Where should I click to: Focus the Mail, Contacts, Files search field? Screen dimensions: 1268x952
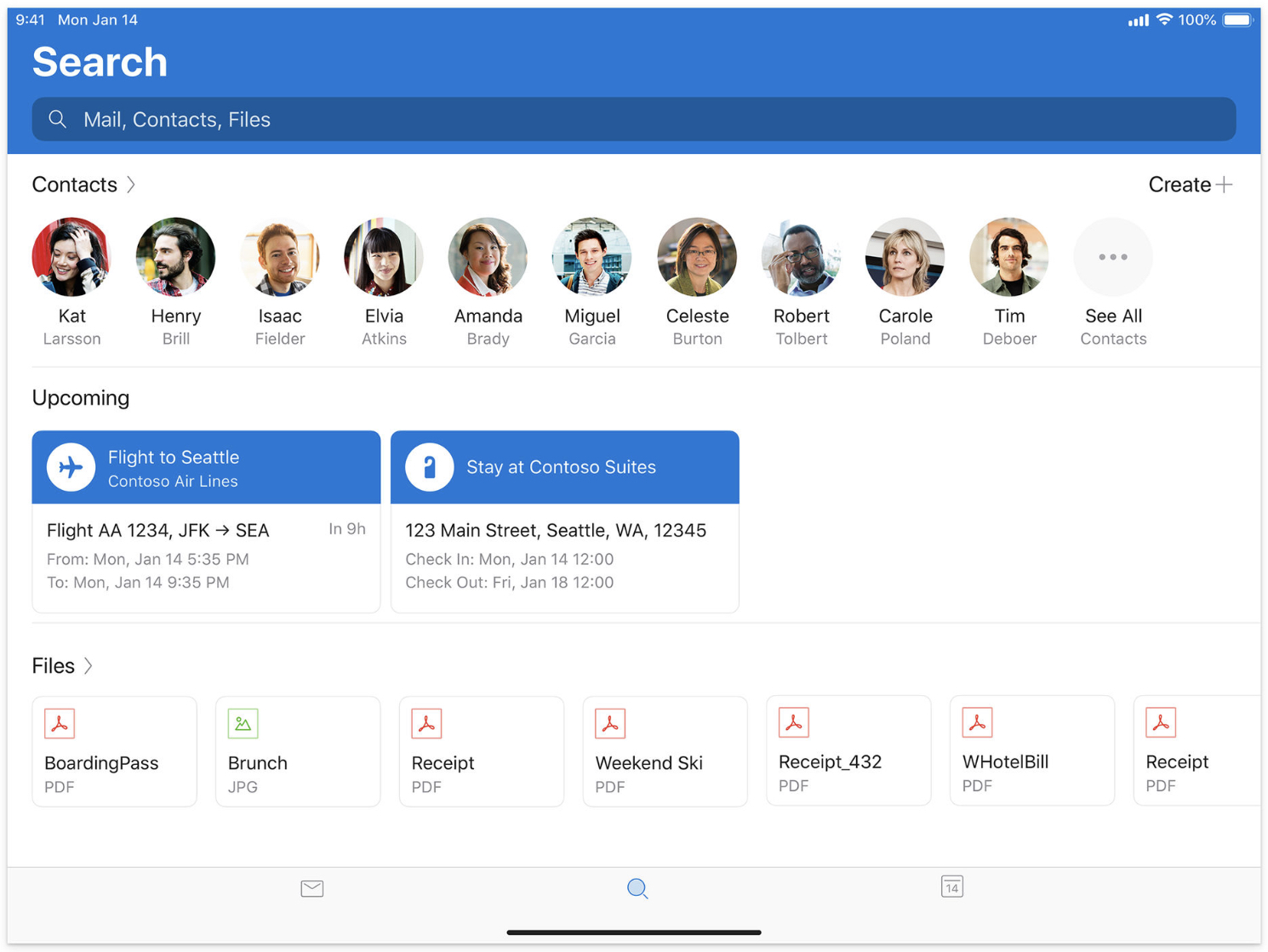633,119
